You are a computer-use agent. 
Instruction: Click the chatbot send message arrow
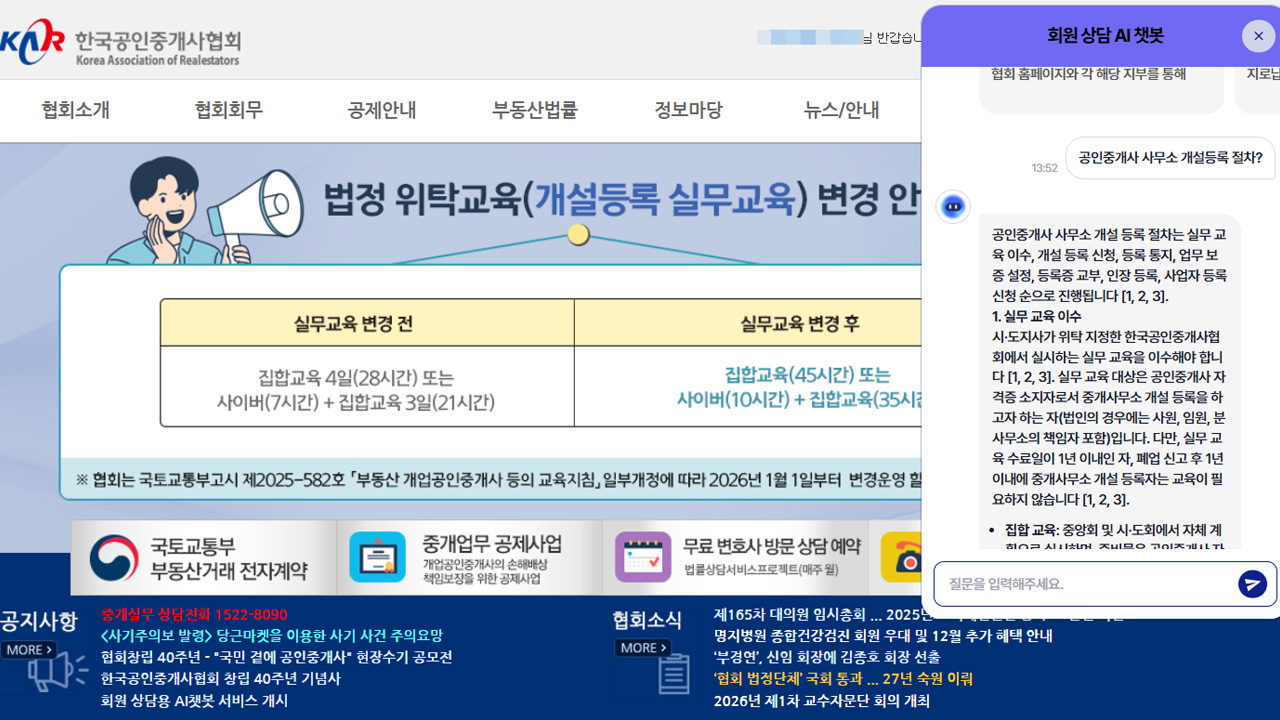[1252, 584]
